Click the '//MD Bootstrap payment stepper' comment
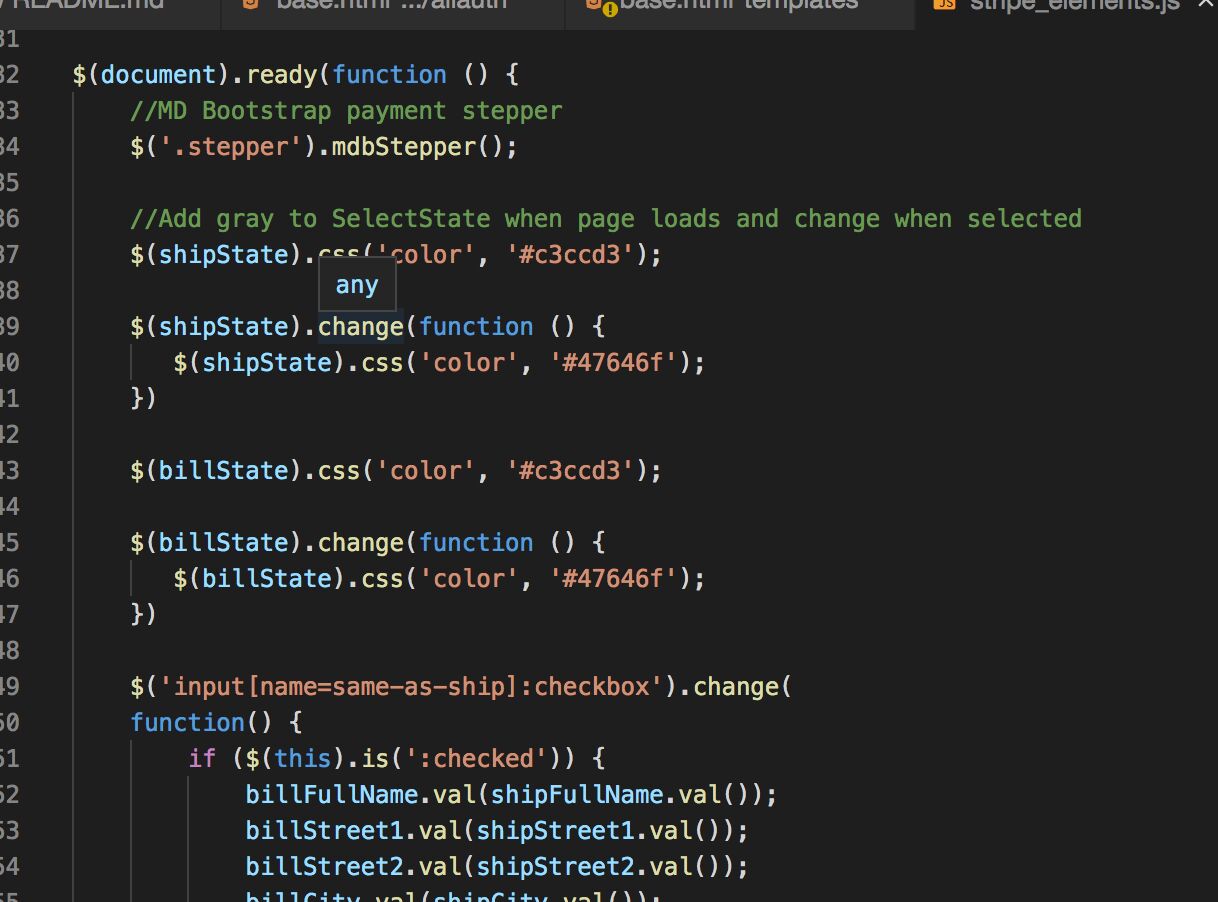1218x902 pixels. pos(346,111)
